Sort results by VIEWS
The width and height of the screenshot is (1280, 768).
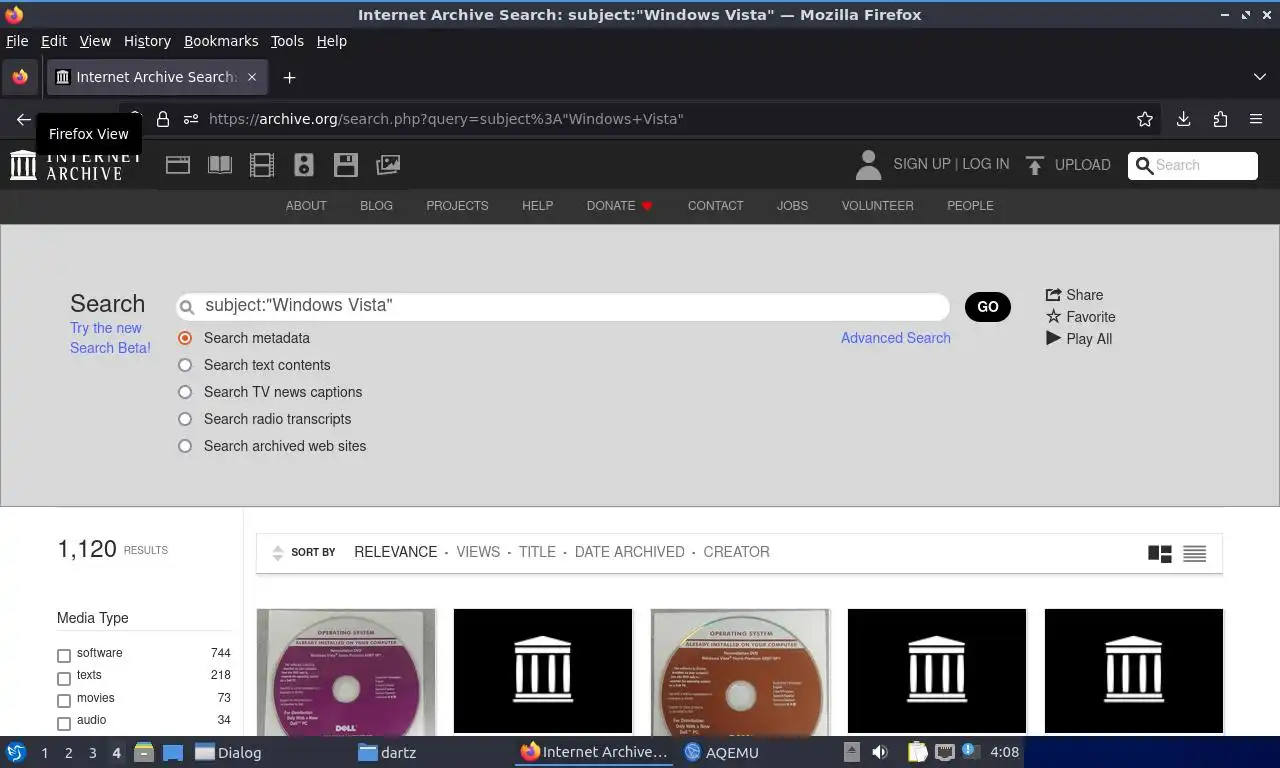point(478,552)
